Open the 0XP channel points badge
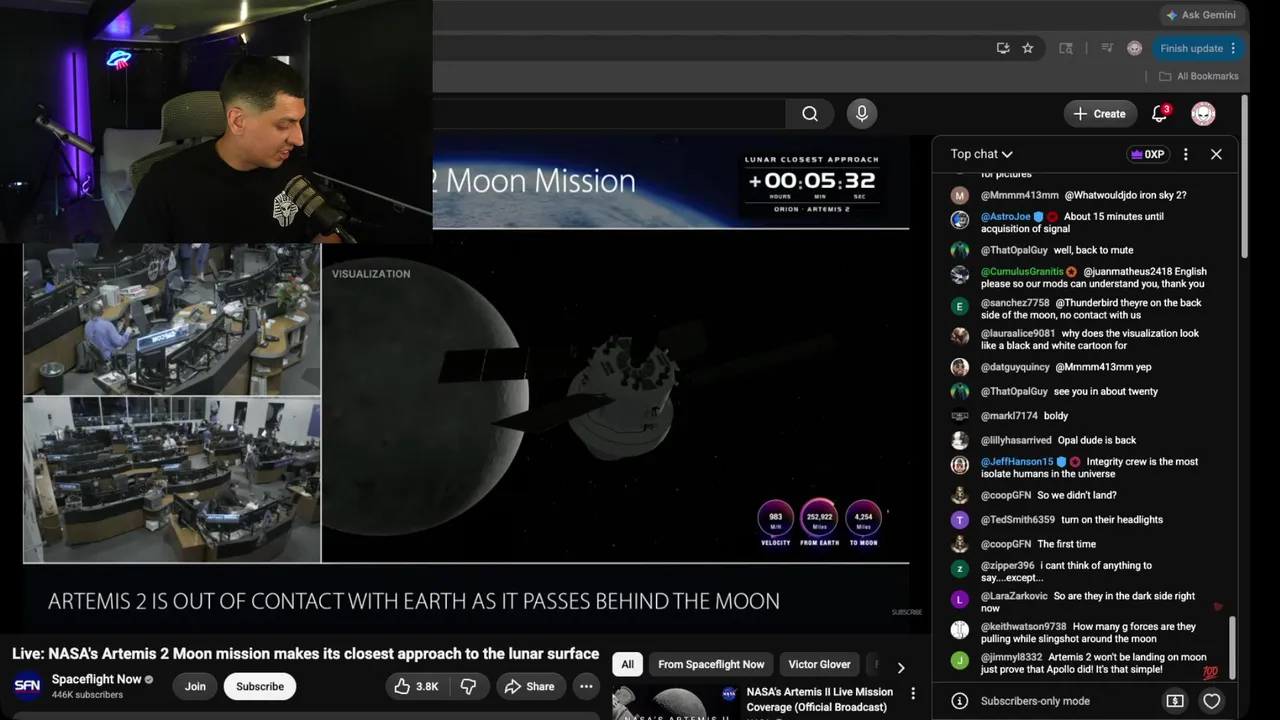The width and height of the screenshot is (1280, 720). (x=1147, y=154)
